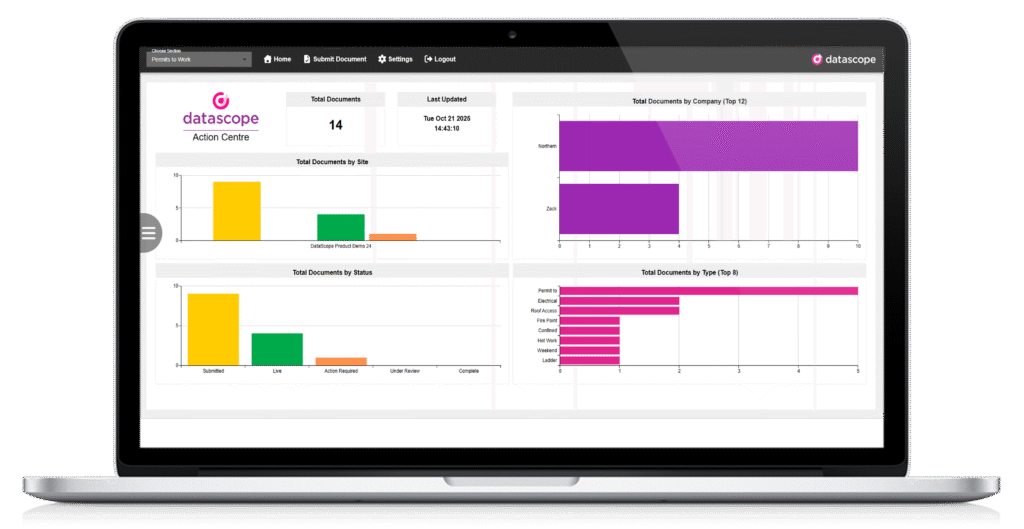The width and height of the screenshot is (1024, 529).
Task: Click the datascope Action Centre logo
Action: pos(221,117)
